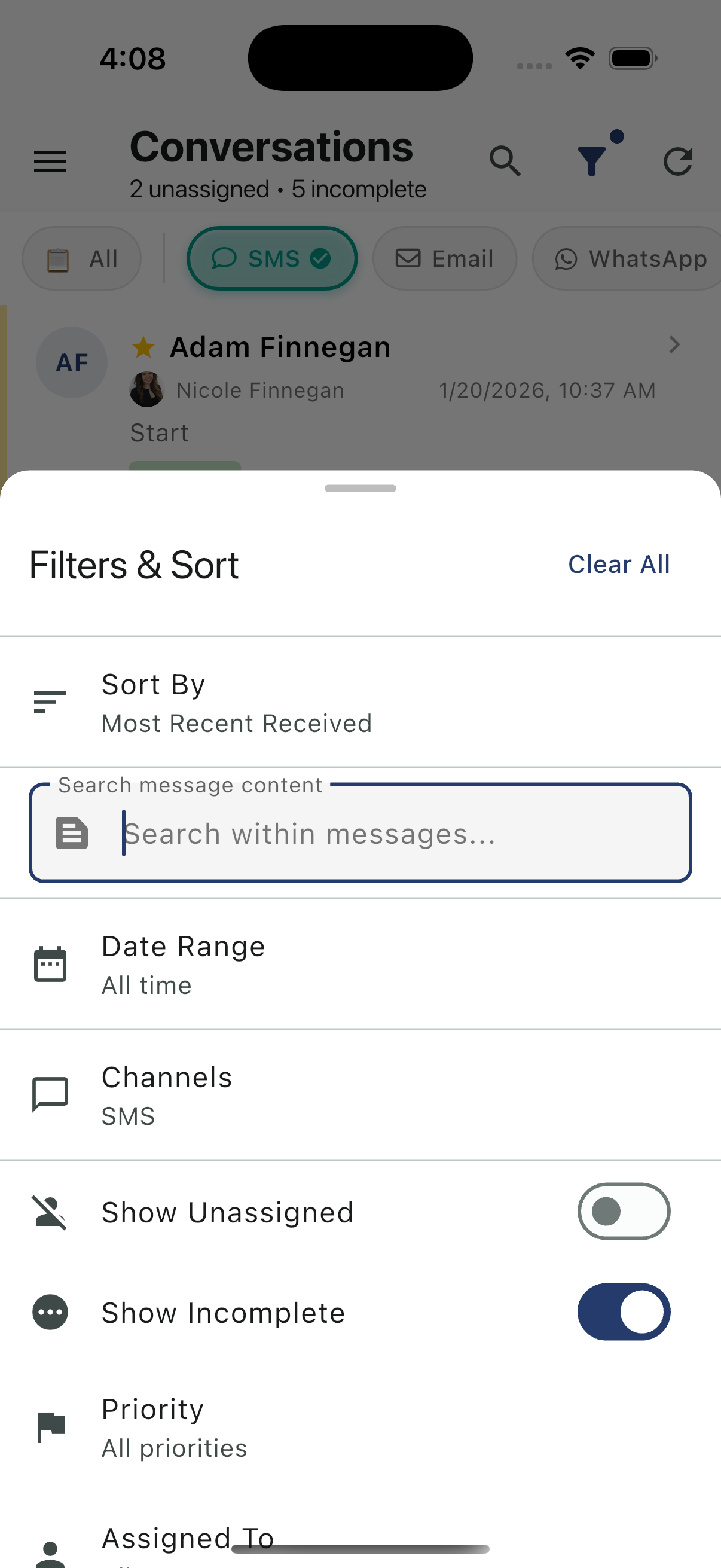This screenshot has width=721, height=1568.
Task: Expand the Priority filter options
Action: click(174, 1427)
